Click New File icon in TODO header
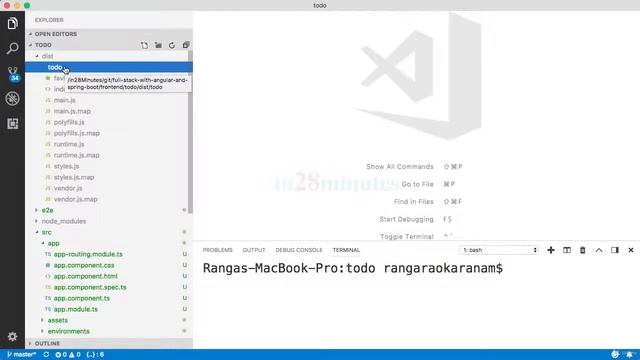The width and height of the screenshot is (640, 360). tap(144, 45)
